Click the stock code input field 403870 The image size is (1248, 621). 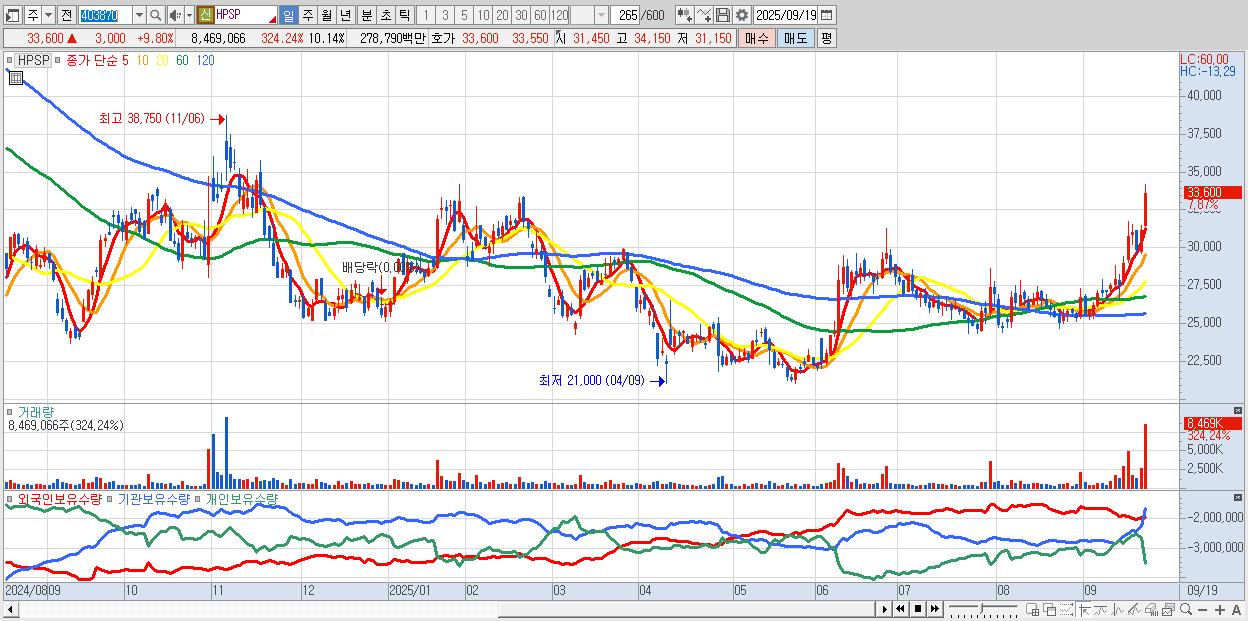click(105, 15)
